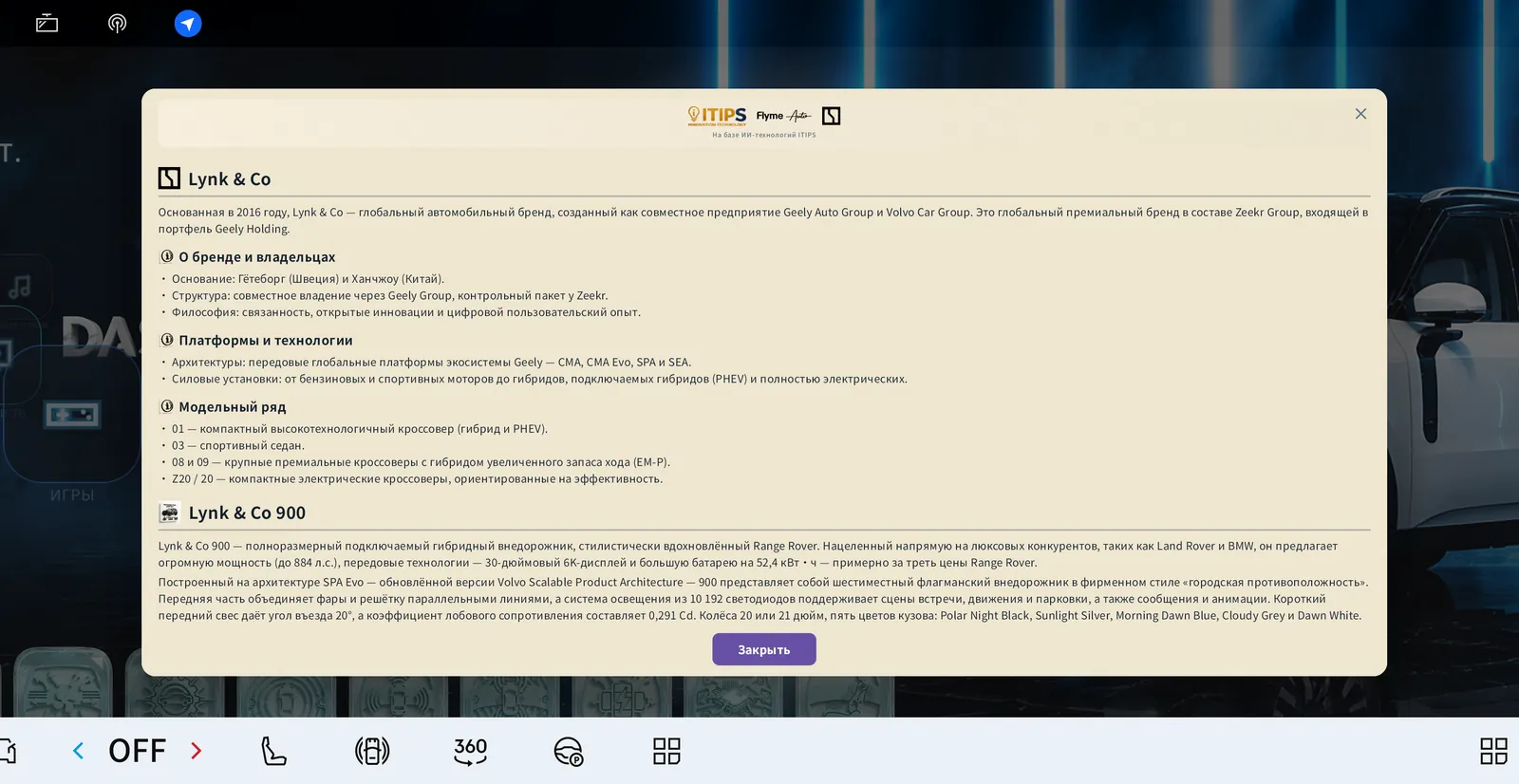Open the auto parking steering wheel icon
This screenshot has height=784, width=1519.
(x=569, y=751)
